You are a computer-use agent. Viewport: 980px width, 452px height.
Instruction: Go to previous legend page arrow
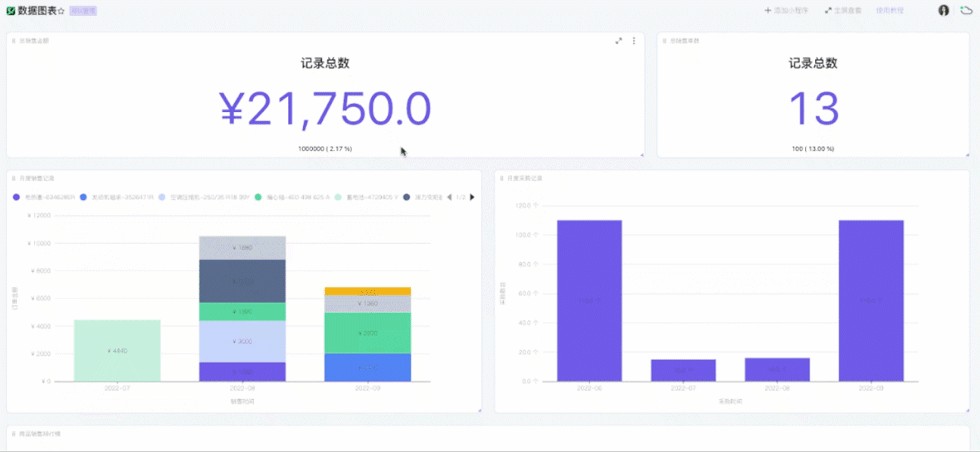(x=449, y=197)
